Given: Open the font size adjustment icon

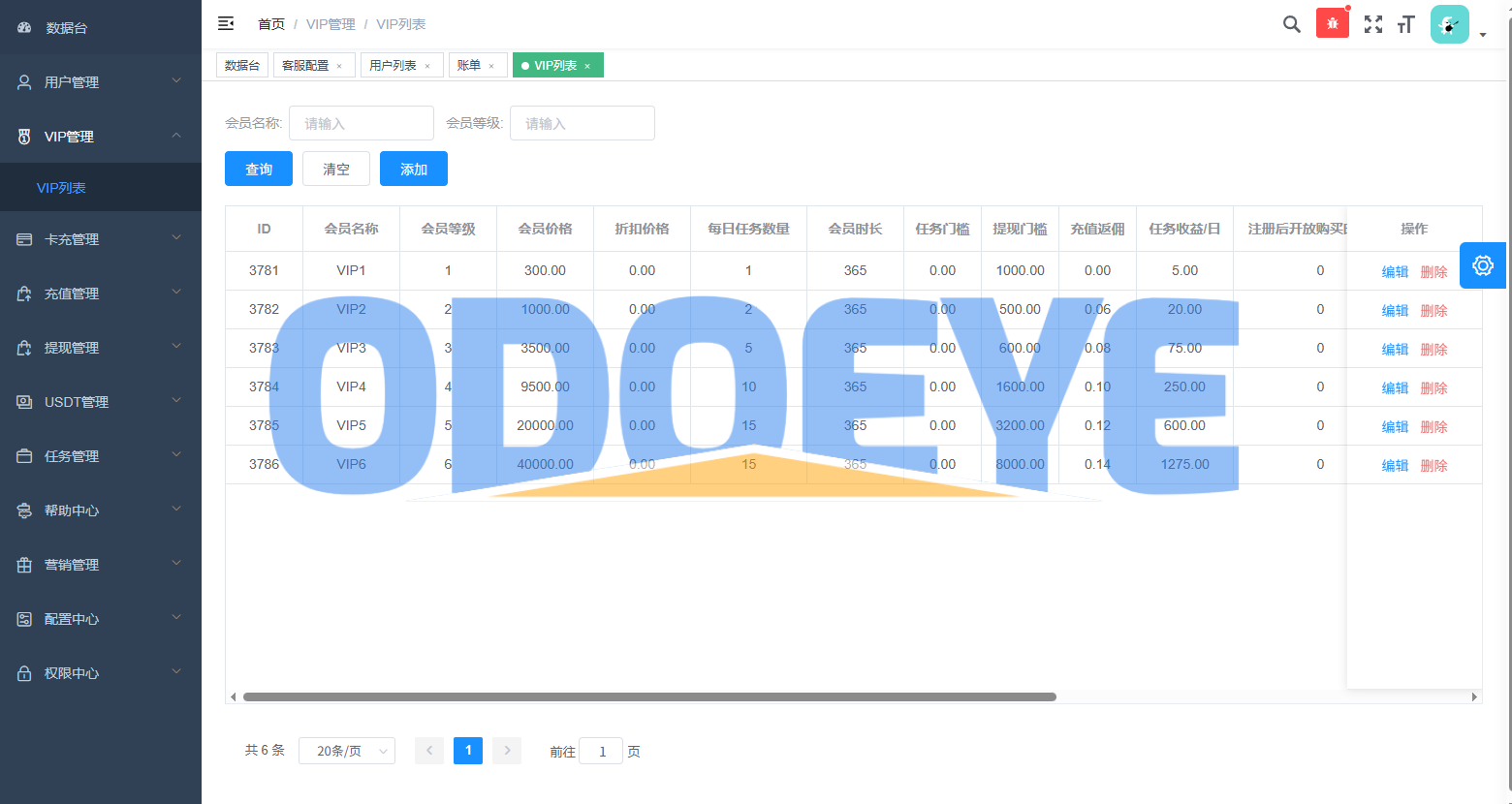Looking at the screenshot, I should tap(1406, 24).
